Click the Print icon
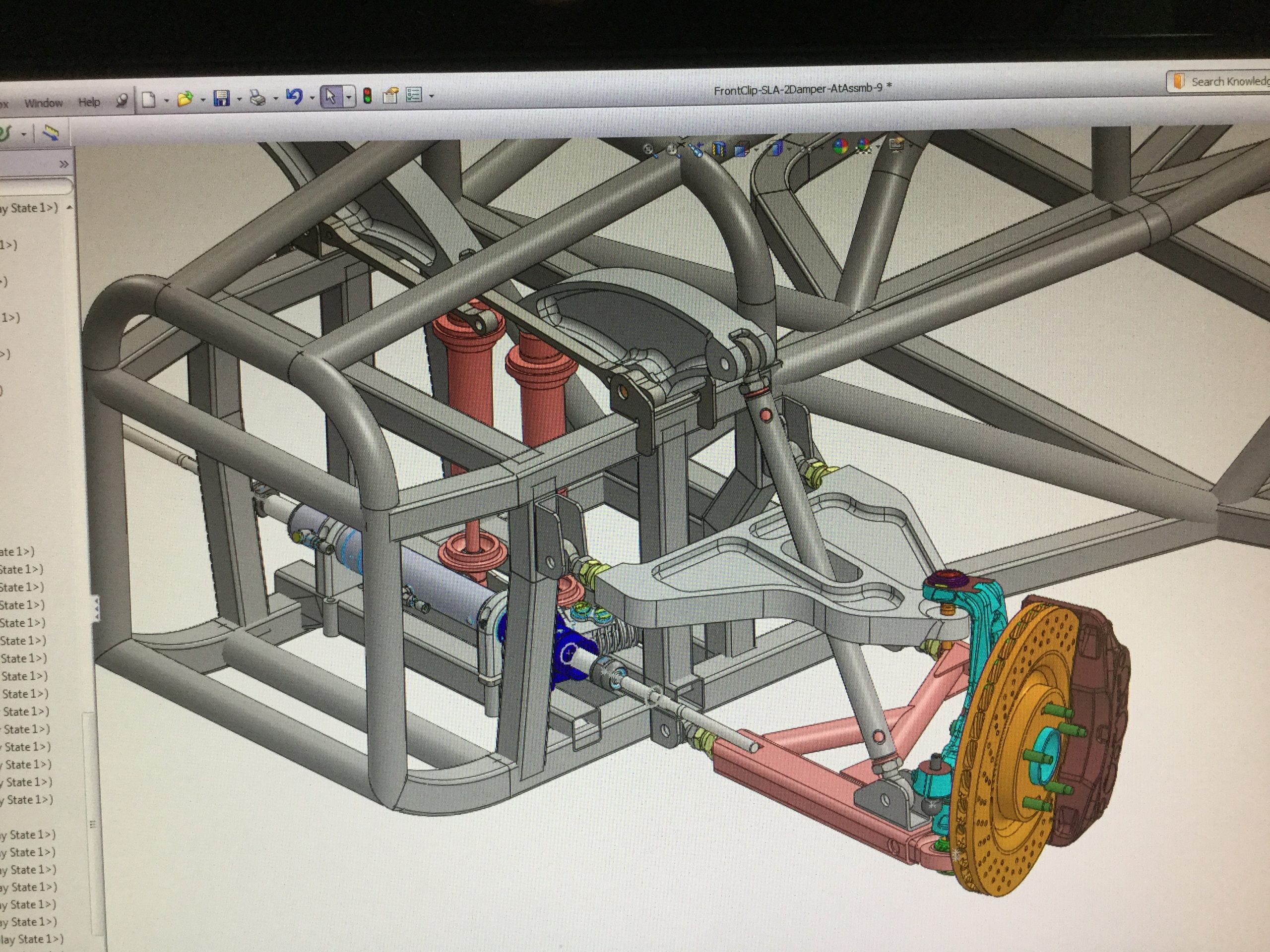1270x952 pixels. tap(258, 98)
